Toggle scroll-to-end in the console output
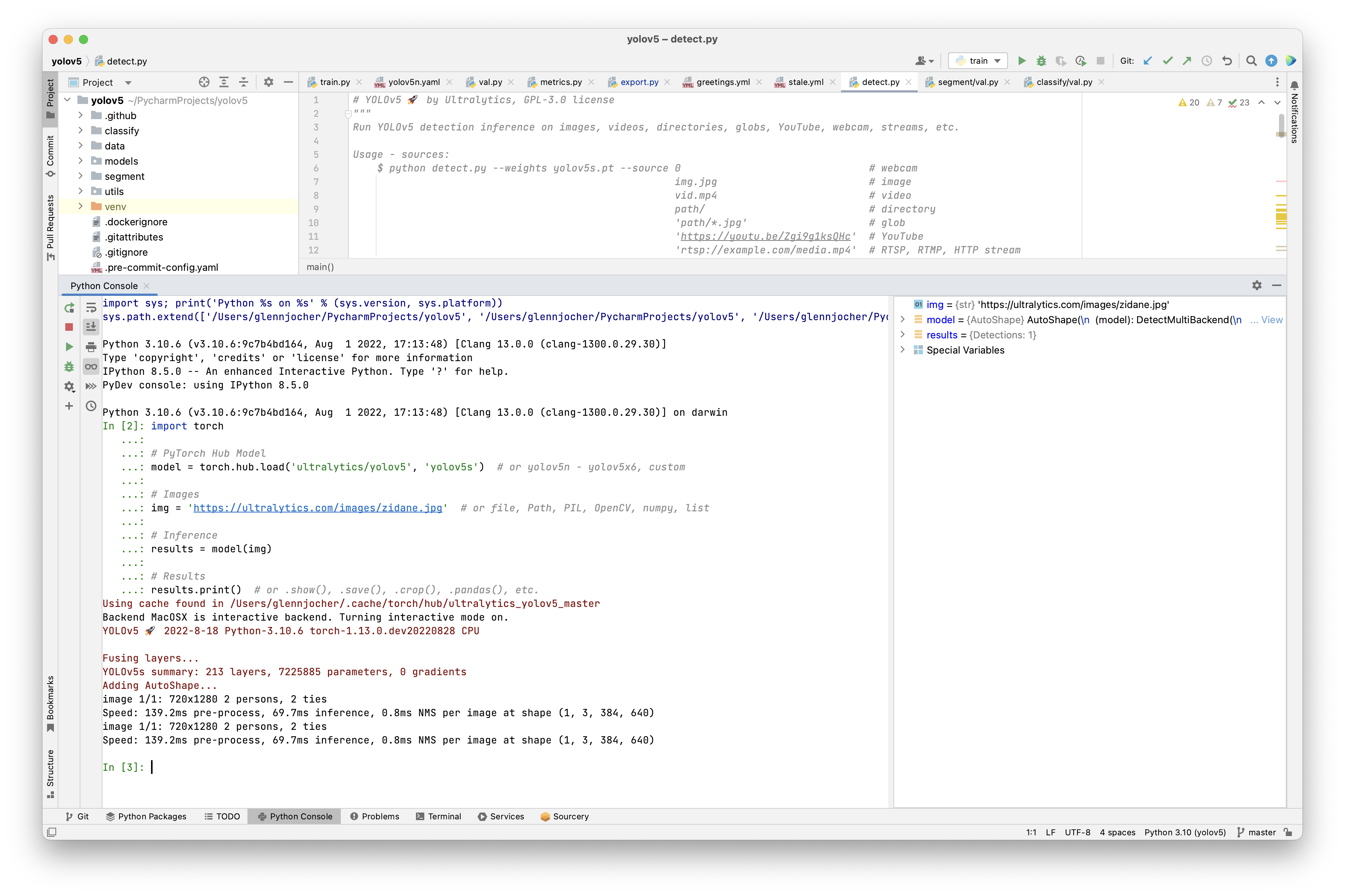 91,327
